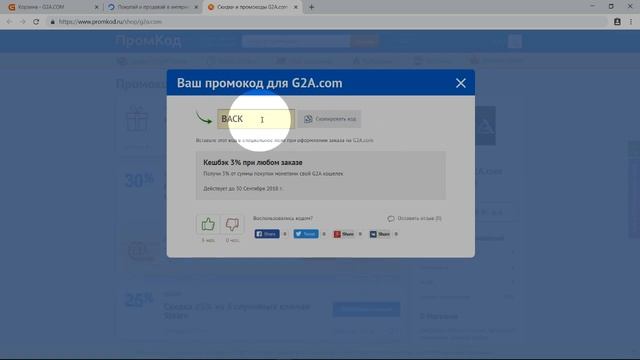Close the G2A.com promo code dialog

point(460,83)
